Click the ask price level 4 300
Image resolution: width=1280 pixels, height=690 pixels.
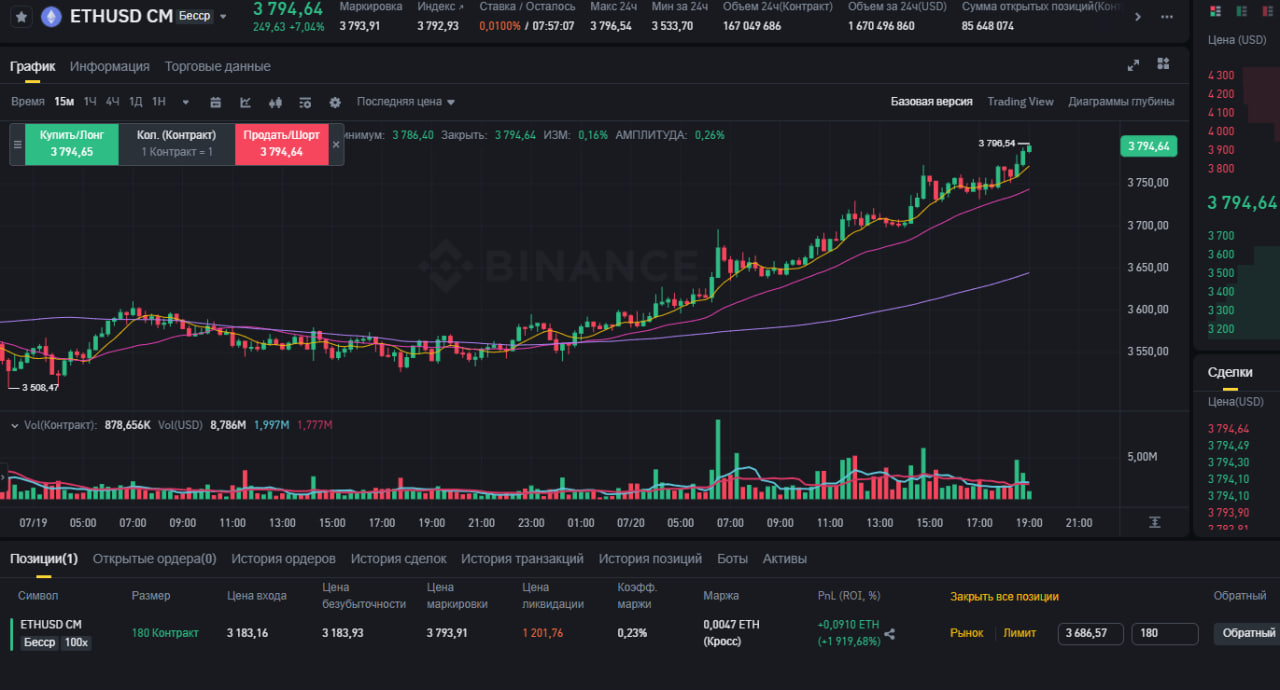tap(1221, 75)
